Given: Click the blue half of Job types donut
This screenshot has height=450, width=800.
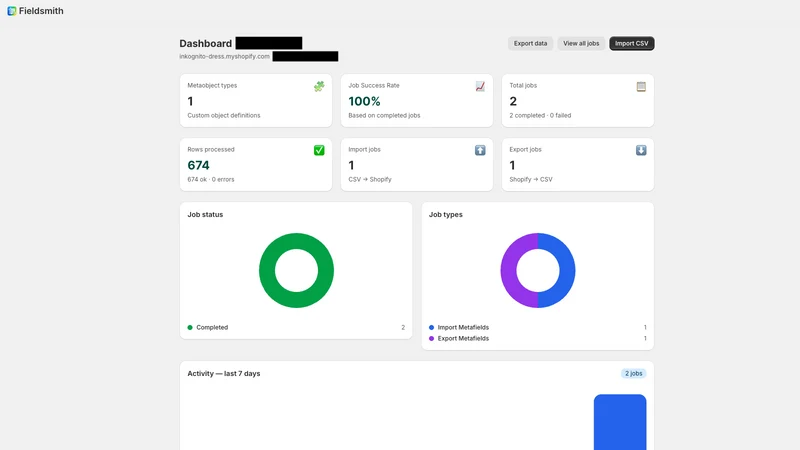Looking at the screenshot, I should click(567, 270).
